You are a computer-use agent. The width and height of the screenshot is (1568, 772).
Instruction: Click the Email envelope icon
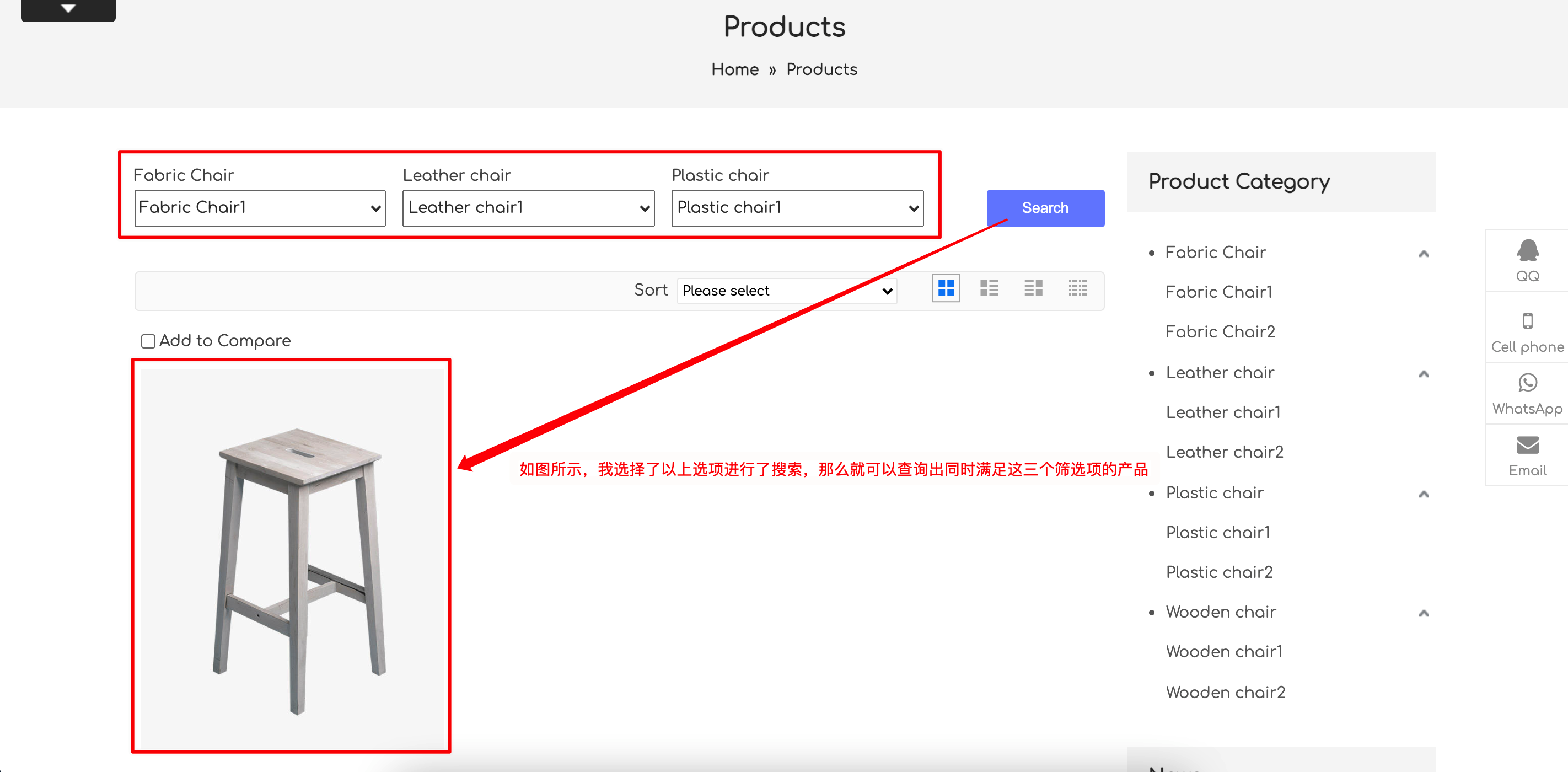pyautogui.click(x=1527, y=445)
